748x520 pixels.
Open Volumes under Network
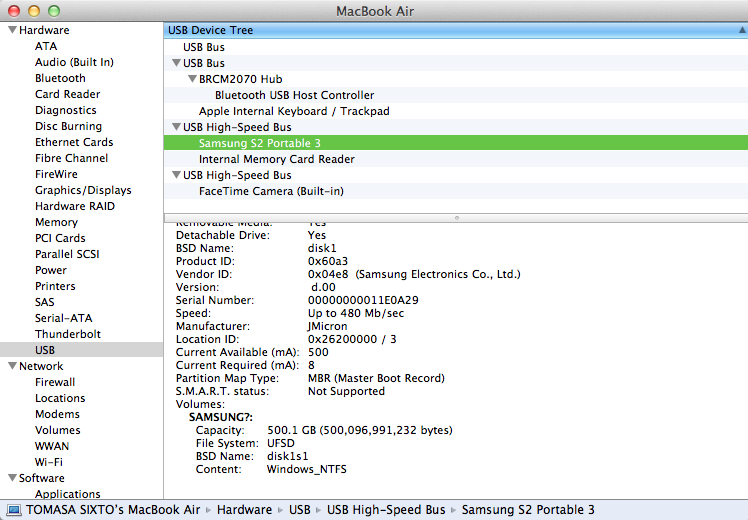coord(58,430)
